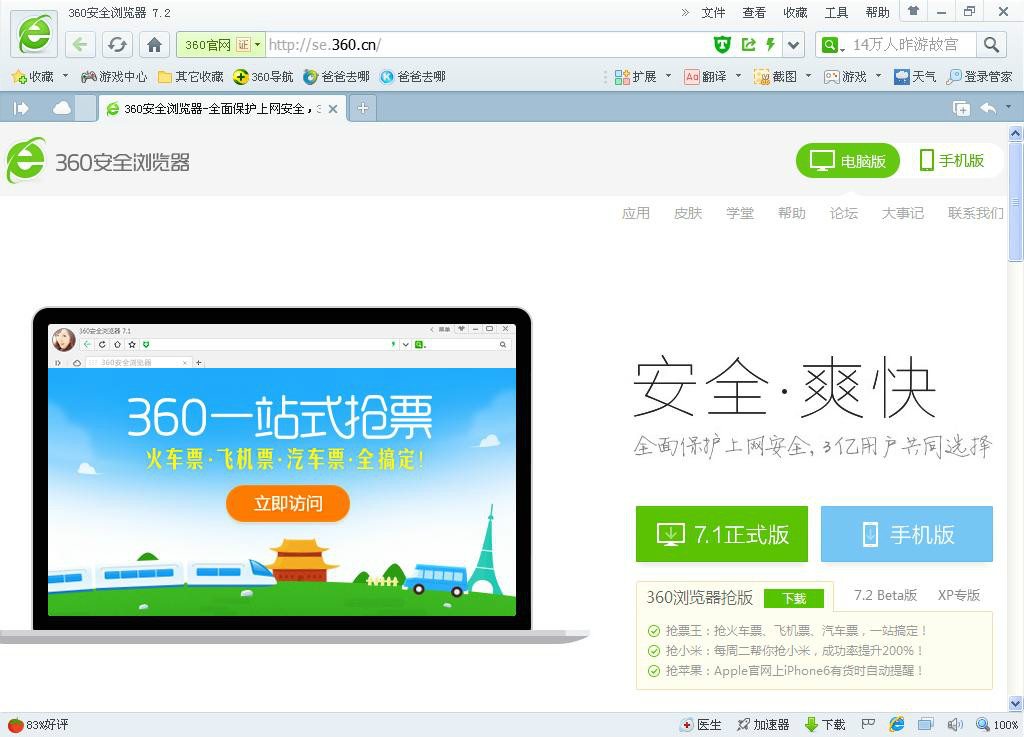
Task: Open the 加速器 accelerator in status bar
Action: [x=763, y=725]
